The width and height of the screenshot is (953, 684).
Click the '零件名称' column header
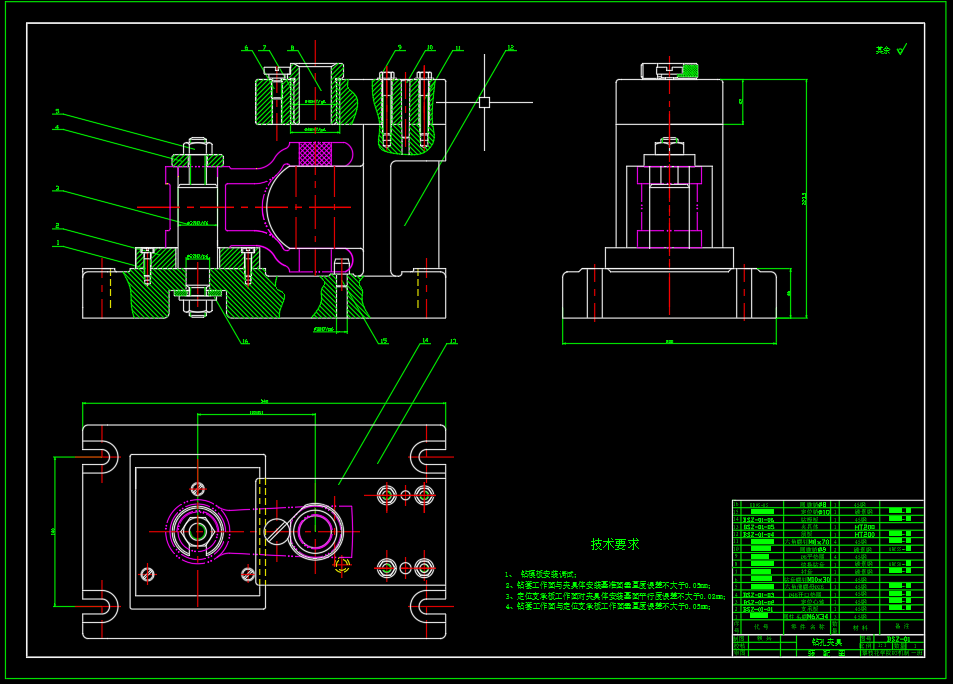coord(808,627)
